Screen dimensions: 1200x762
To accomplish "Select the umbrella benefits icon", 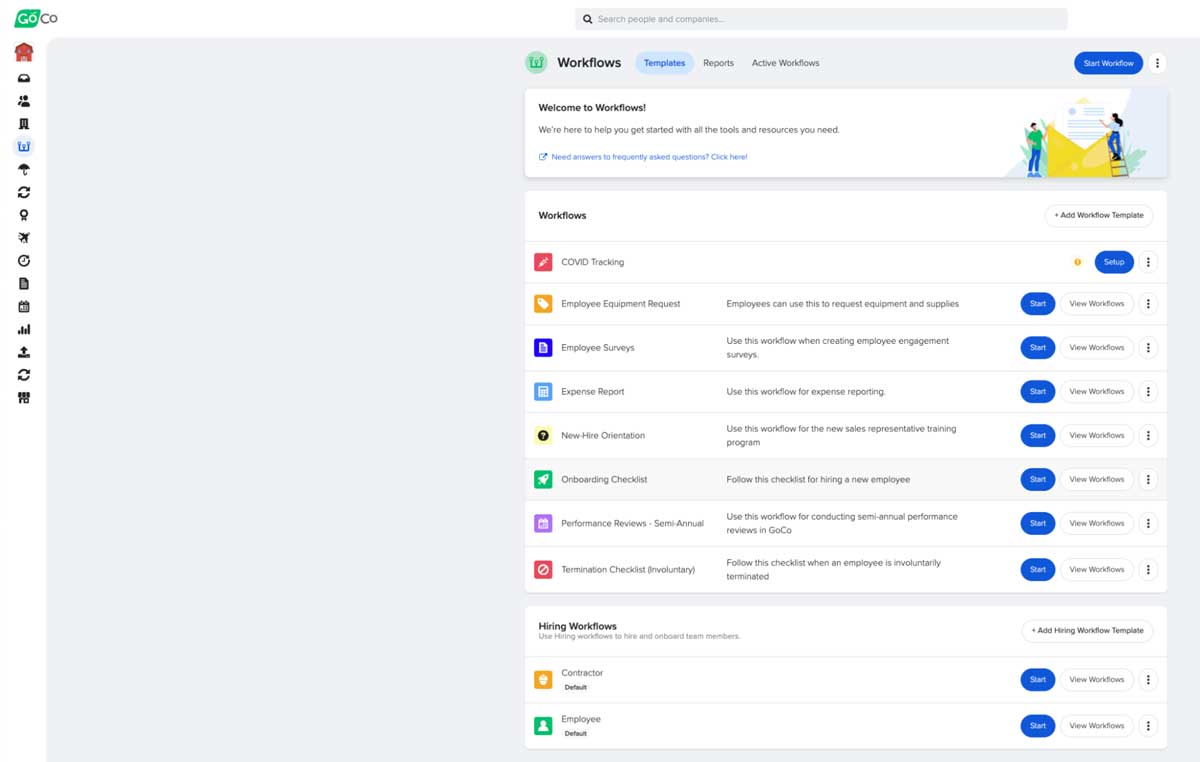I will [x=24, y=170].
